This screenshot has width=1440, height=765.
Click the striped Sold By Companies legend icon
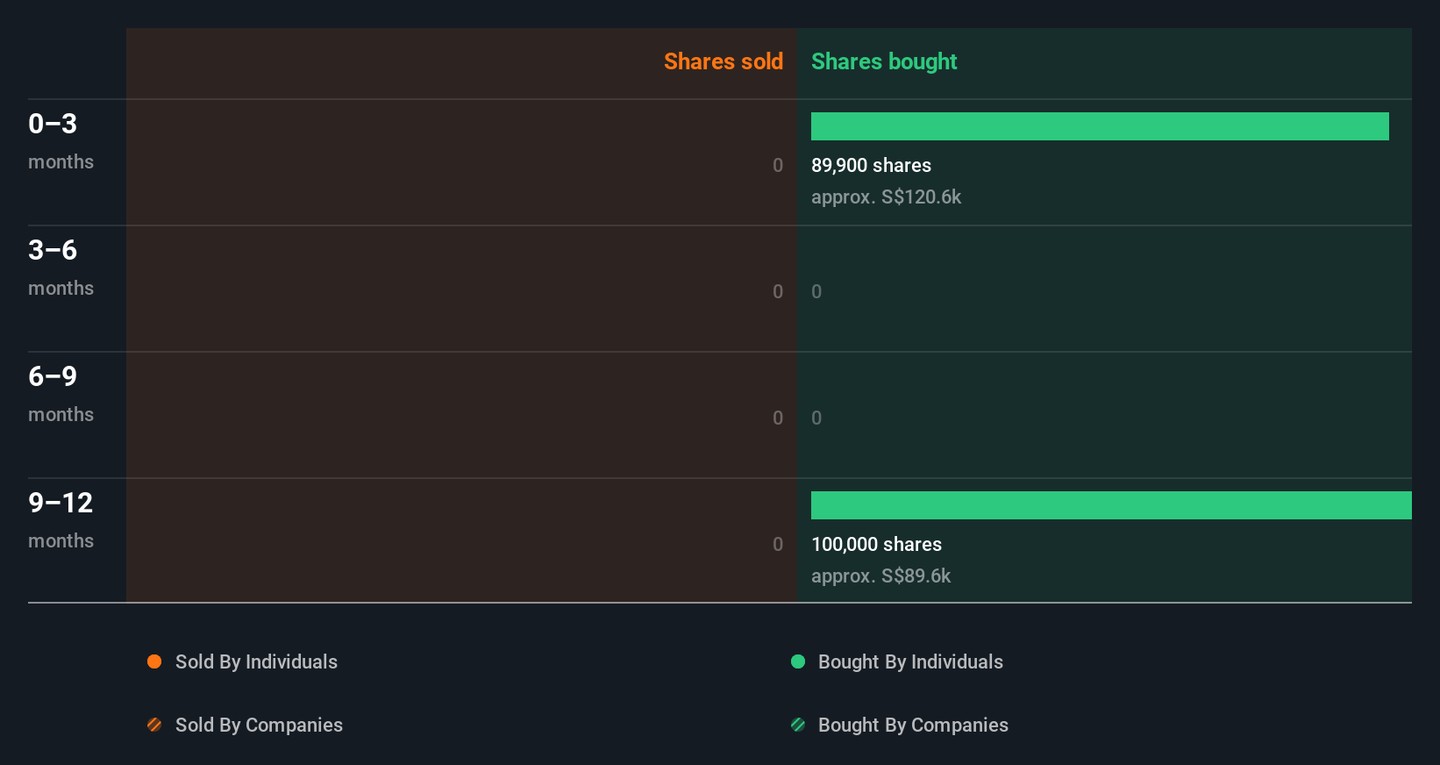coord(154,725)
